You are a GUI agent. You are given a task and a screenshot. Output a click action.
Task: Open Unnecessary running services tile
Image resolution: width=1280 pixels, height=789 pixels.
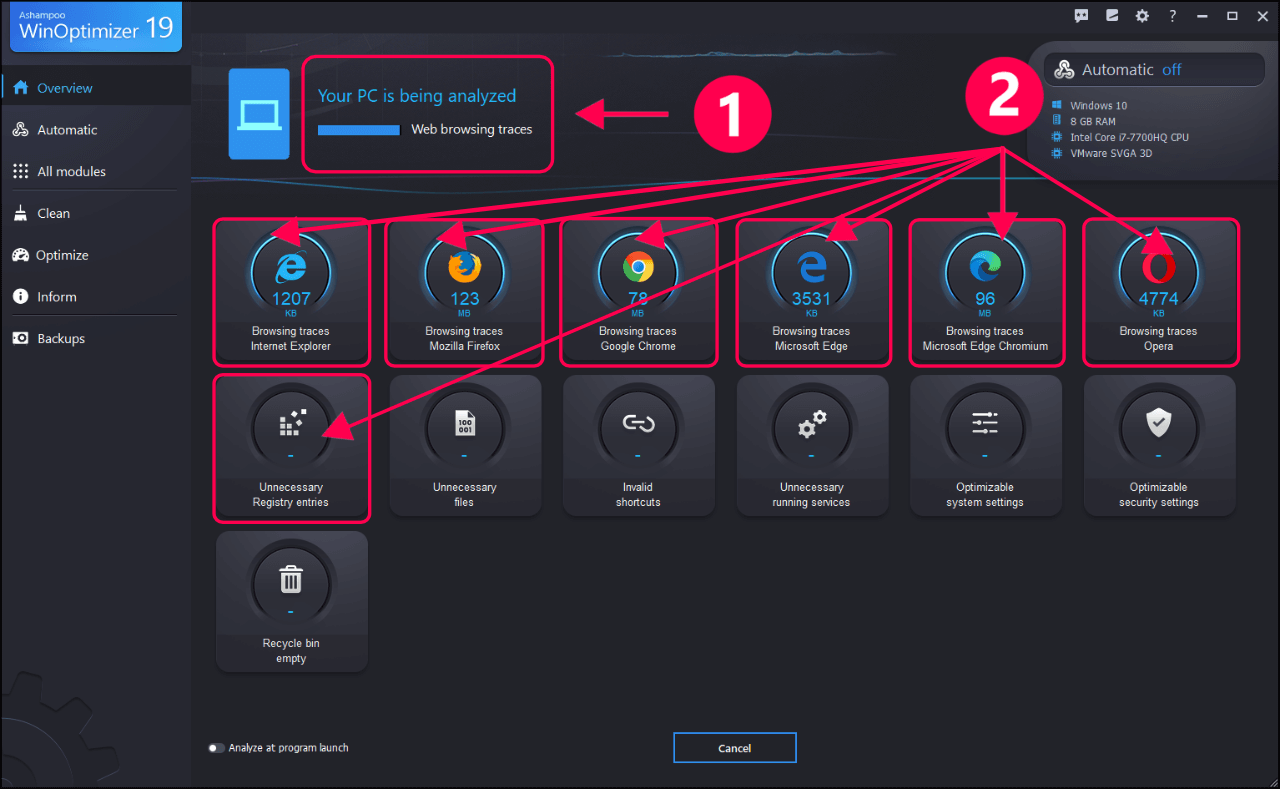[811, 446]
